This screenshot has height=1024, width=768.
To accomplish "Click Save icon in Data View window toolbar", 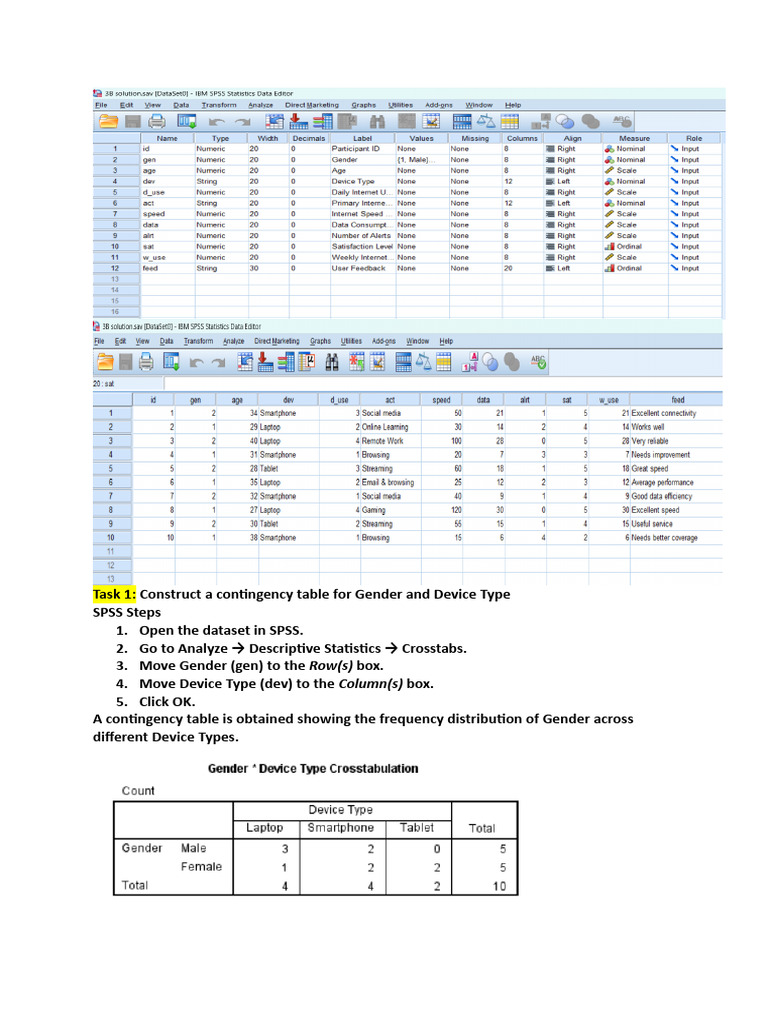I will click(126, 362).
